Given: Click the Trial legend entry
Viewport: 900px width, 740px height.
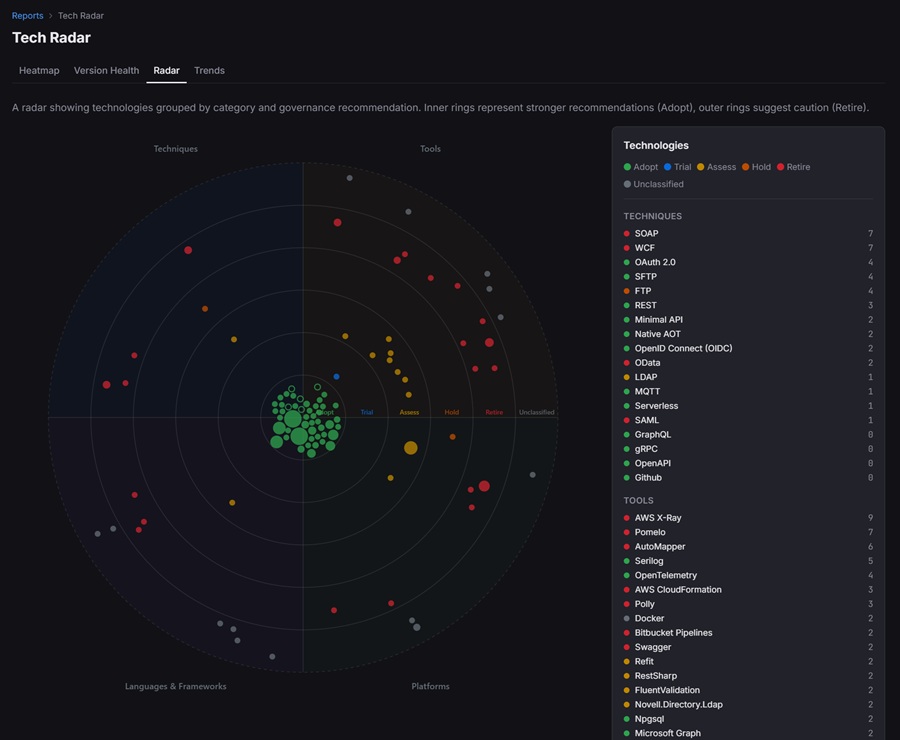Looking at the screenshot, I should (x=677, y=167).
